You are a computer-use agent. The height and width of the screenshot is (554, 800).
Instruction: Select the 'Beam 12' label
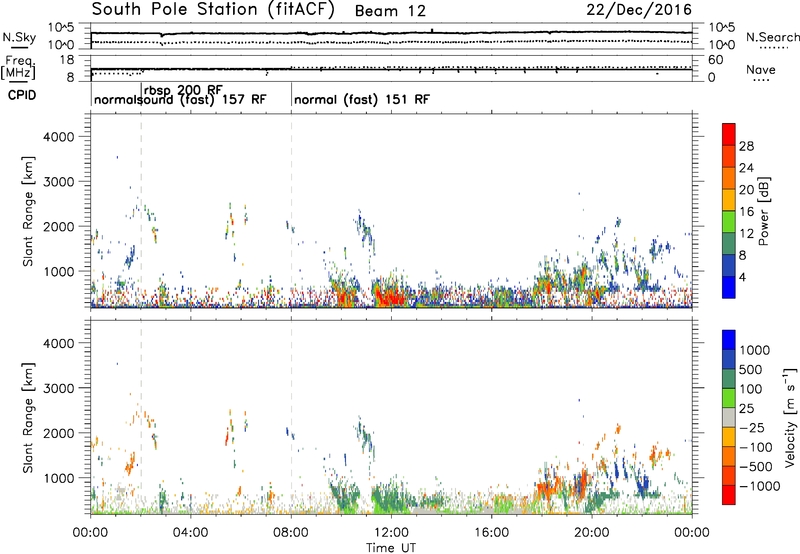390,11
